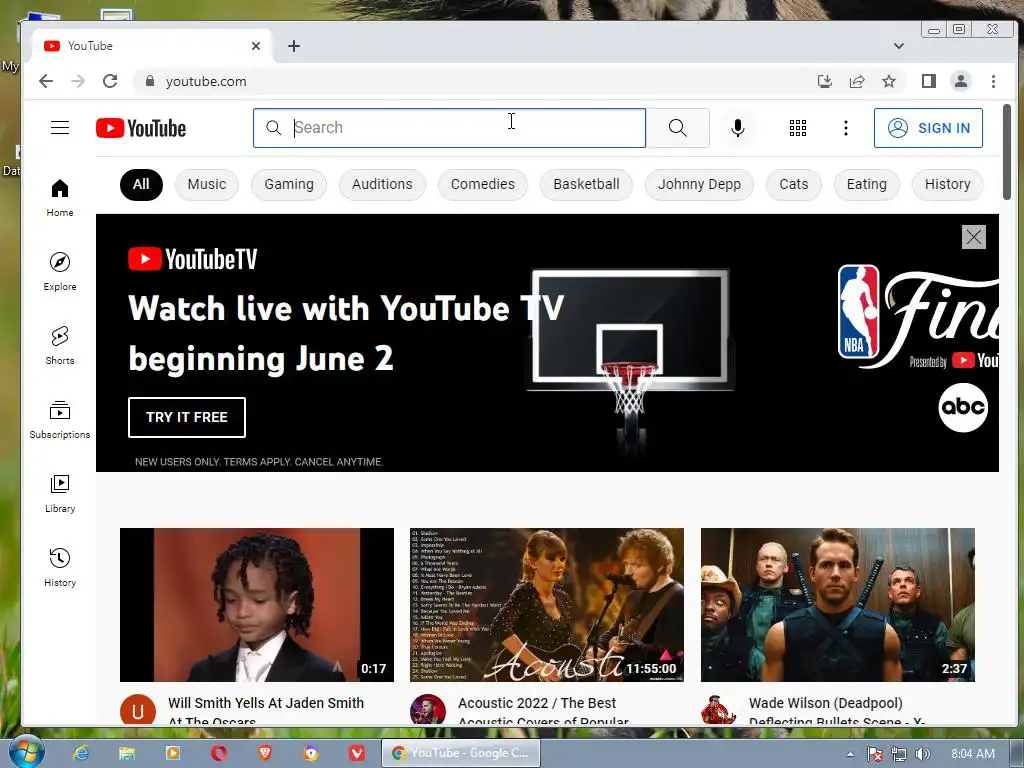Close the YouTube TV banner ad
This screenshot has width=1024, height=768.
974,237
